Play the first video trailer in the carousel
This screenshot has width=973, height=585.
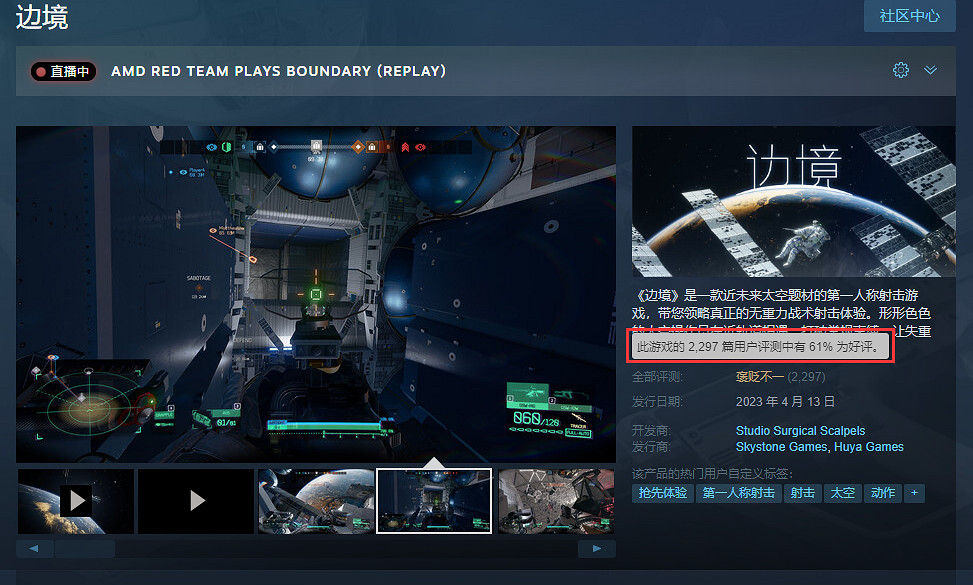click(76, 500)
